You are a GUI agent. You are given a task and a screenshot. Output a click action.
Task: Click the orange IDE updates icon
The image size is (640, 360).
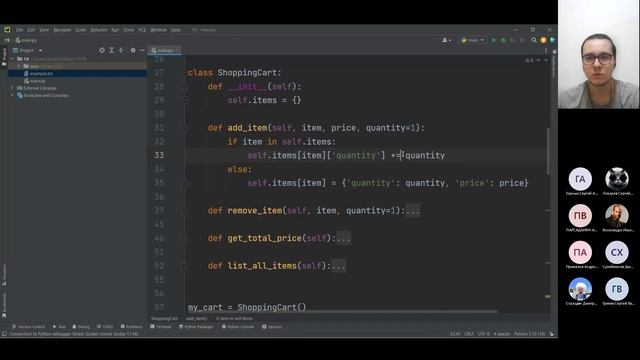543,40
